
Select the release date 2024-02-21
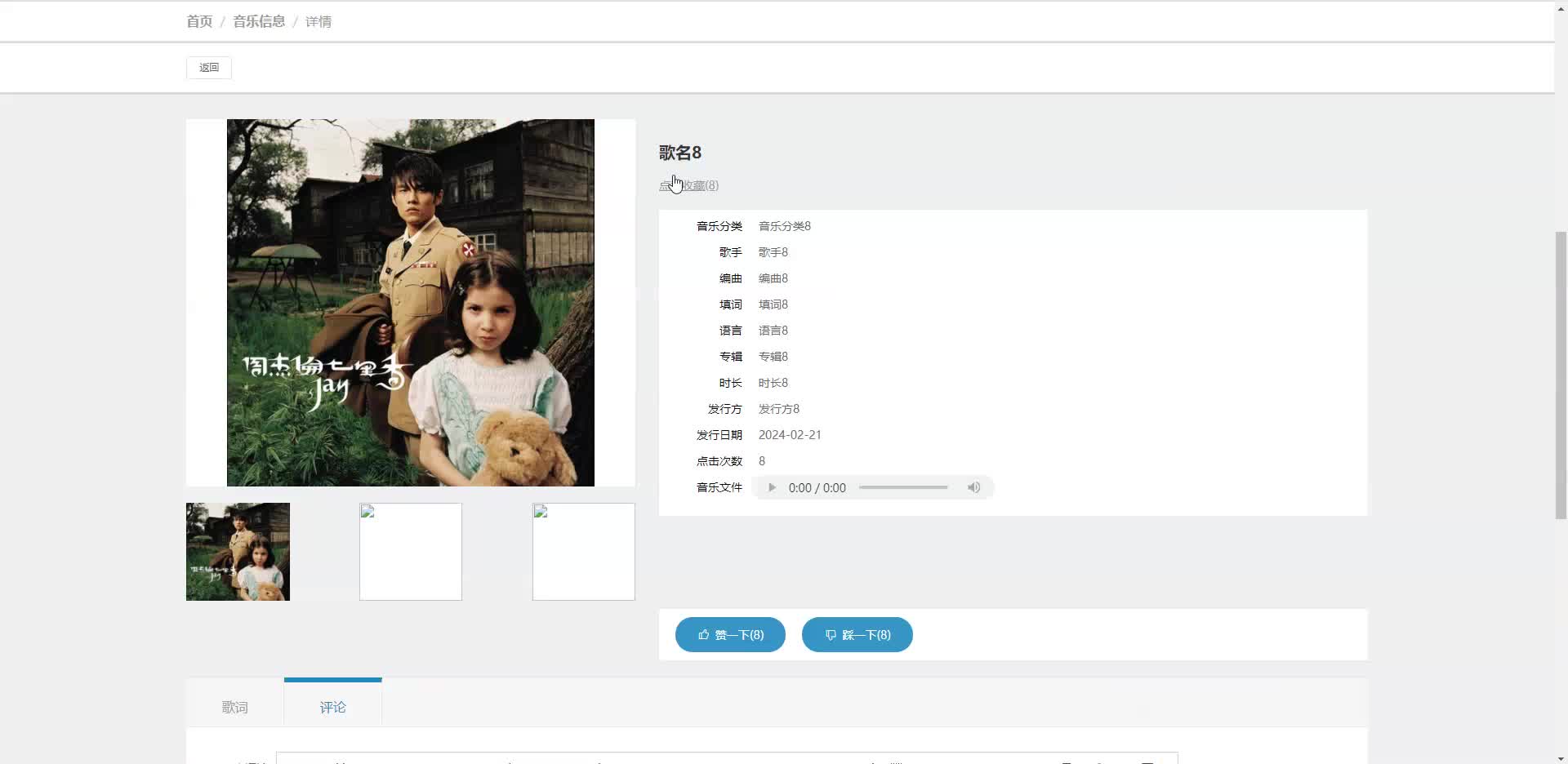click(x=790, y=435)
